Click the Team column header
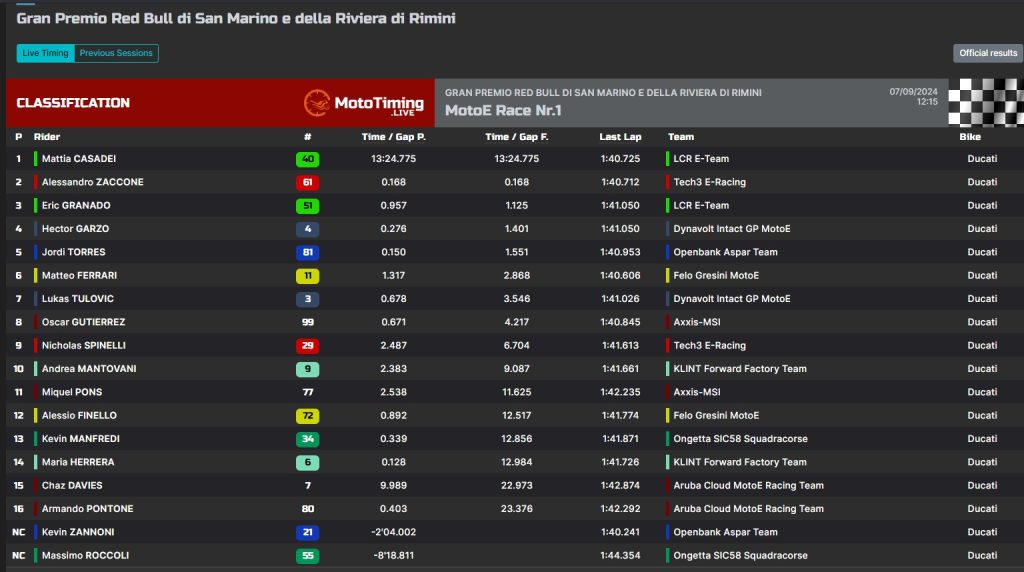1024x572 pixels. point(681,136)
